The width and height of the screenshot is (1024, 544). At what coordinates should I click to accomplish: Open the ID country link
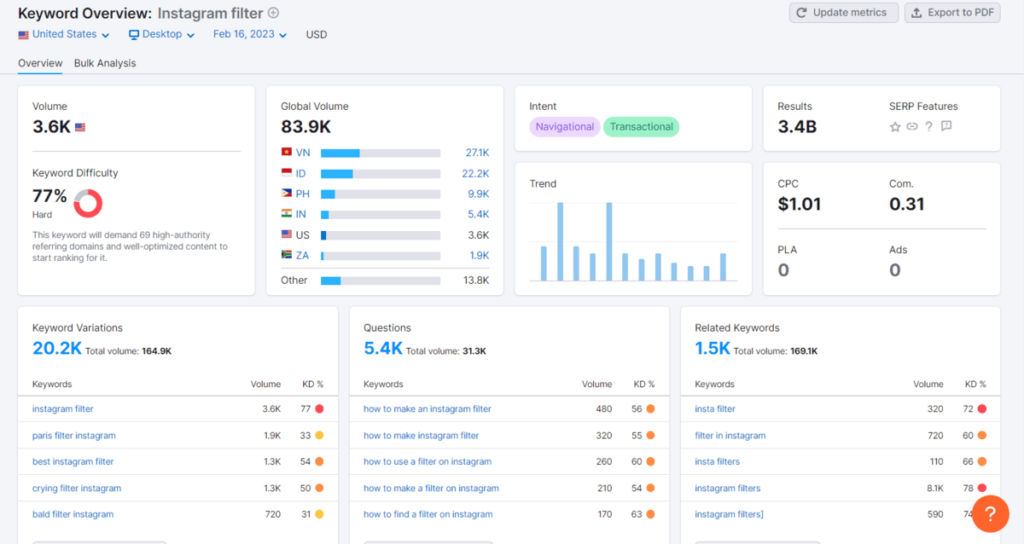pos(300,173)
